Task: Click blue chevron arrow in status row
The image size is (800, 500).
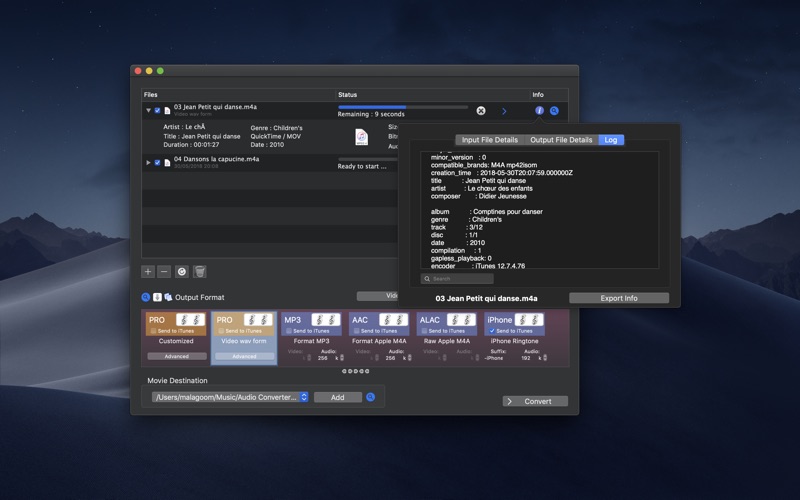Action: 504,111
